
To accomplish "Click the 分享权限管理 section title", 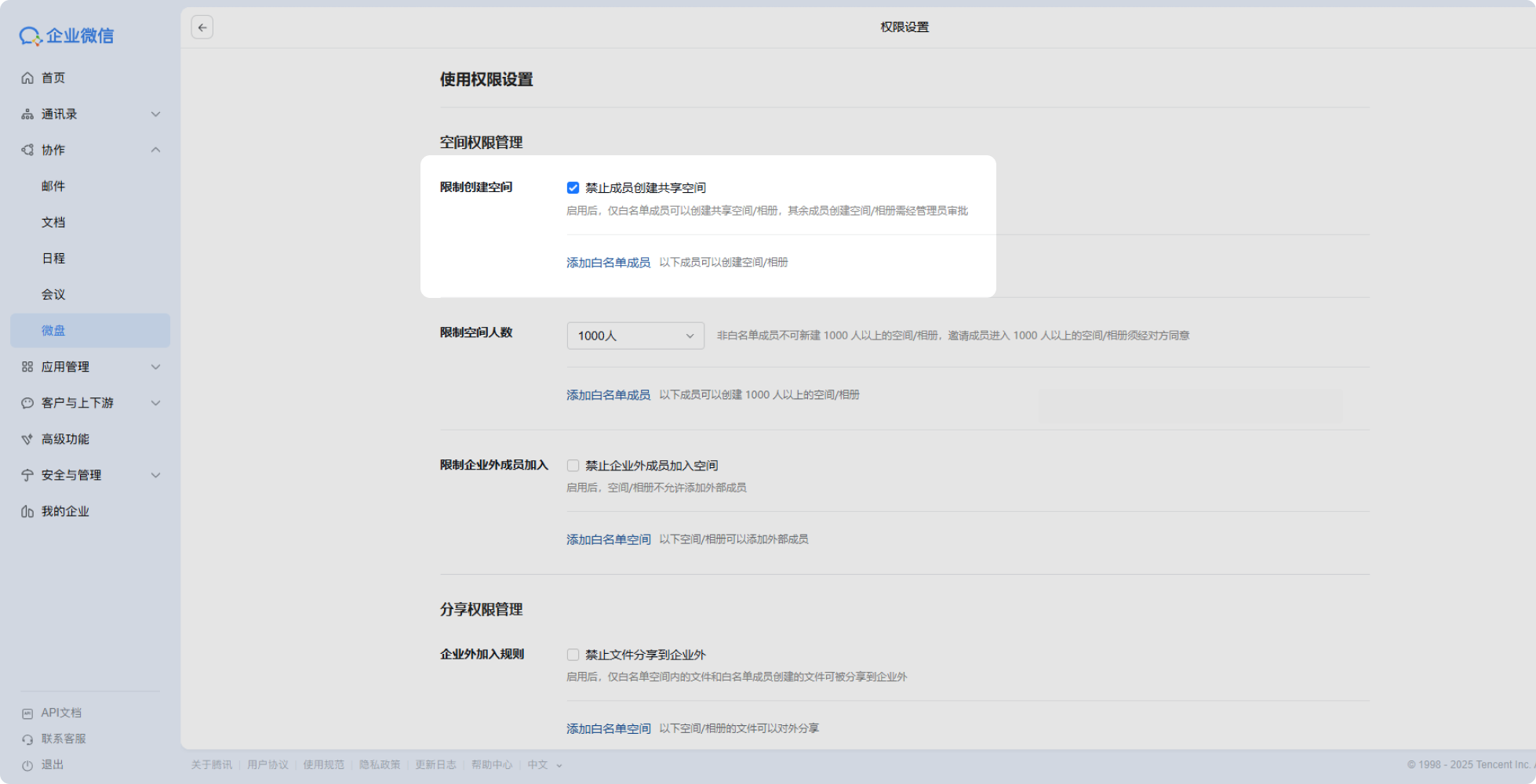I will pyautogui.click(x=481, y=609).
